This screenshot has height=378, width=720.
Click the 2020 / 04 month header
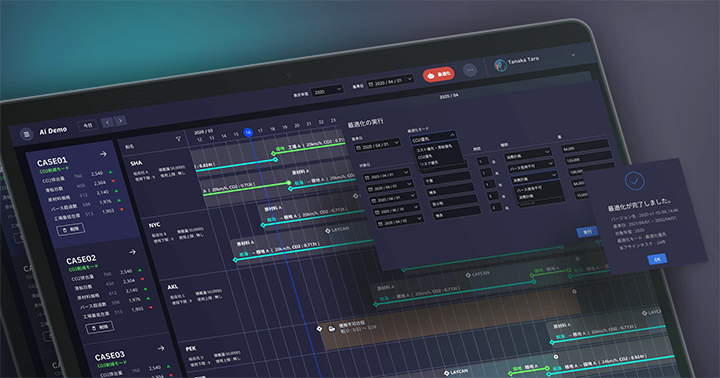point(449,96)
